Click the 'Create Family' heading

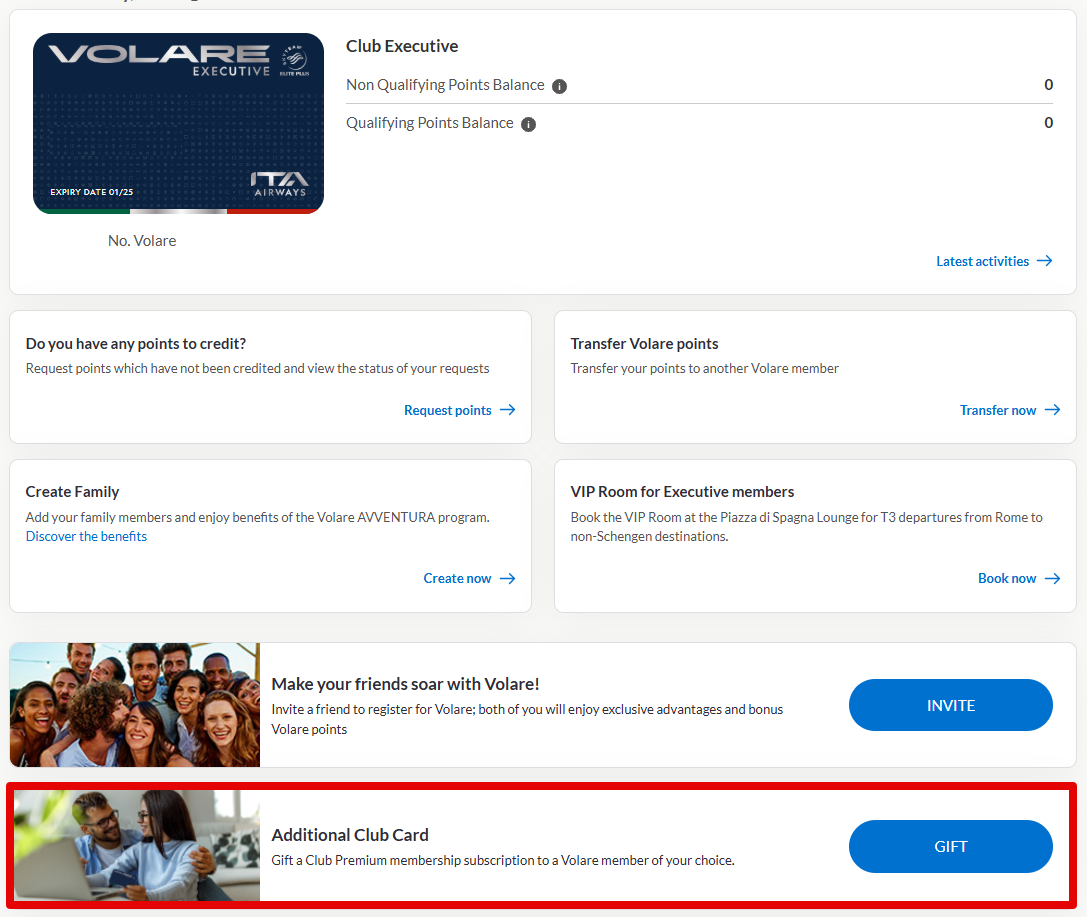pos(72,491)
